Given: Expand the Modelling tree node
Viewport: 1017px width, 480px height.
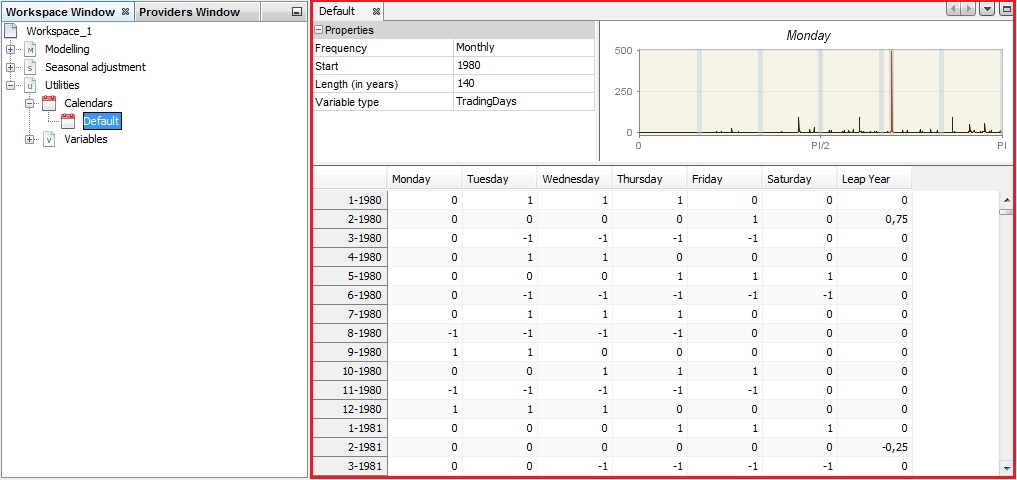Looking at the screenshot, I should [x=11, y=49].
